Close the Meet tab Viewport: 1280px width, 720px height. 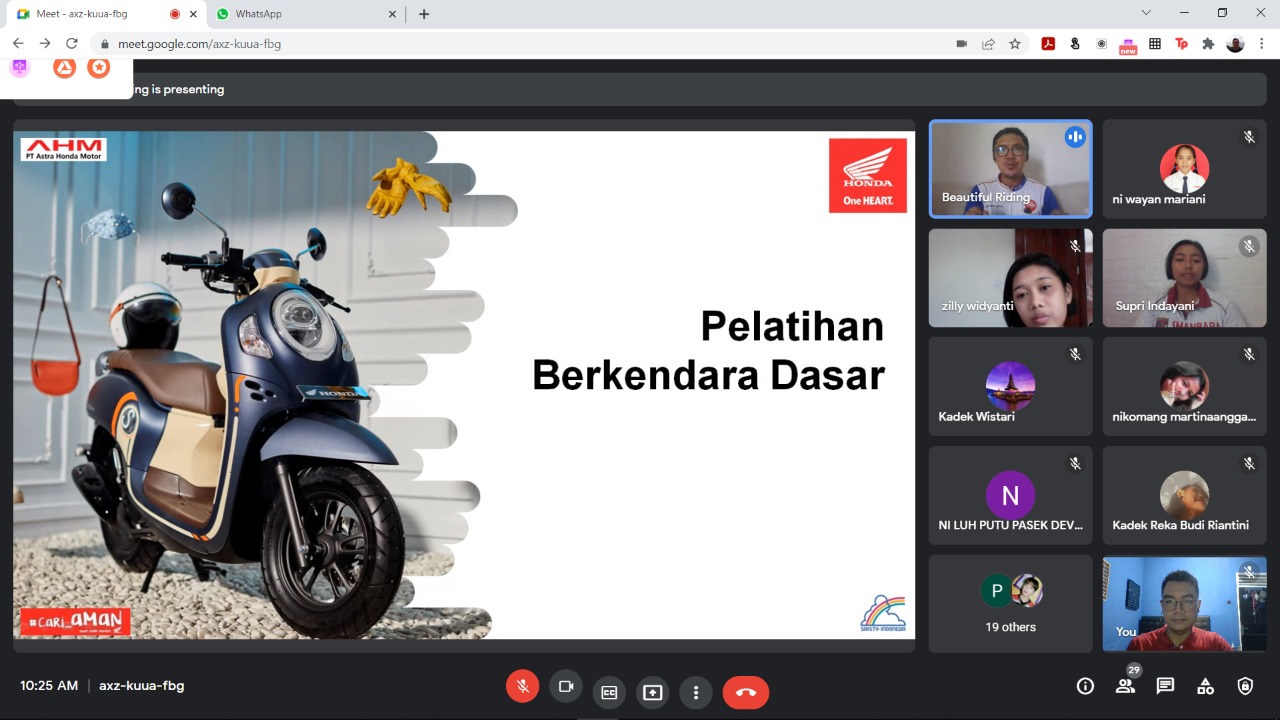click(193, 14)
